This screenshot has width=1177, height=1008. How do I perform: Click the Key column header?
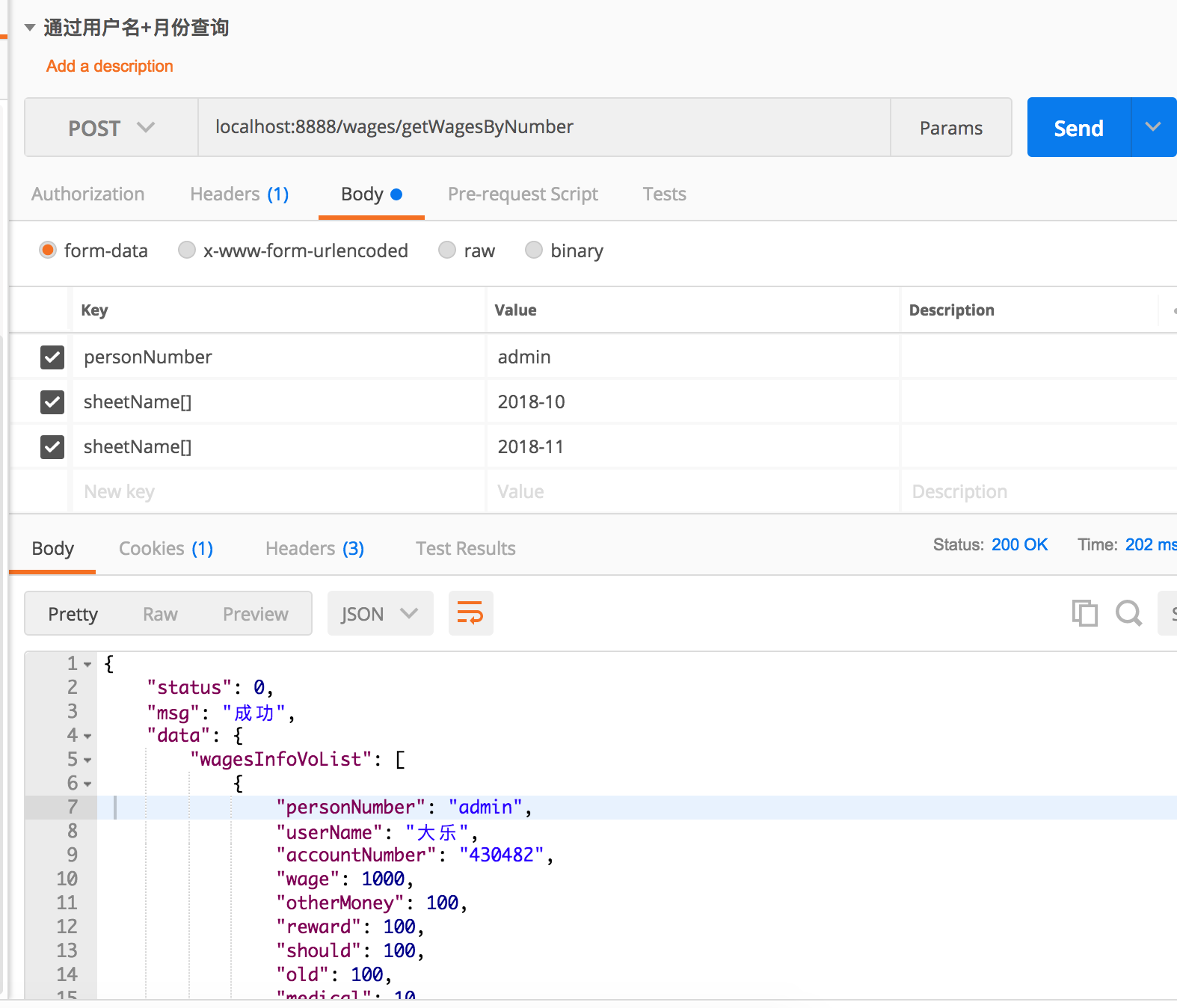point(94,310)
